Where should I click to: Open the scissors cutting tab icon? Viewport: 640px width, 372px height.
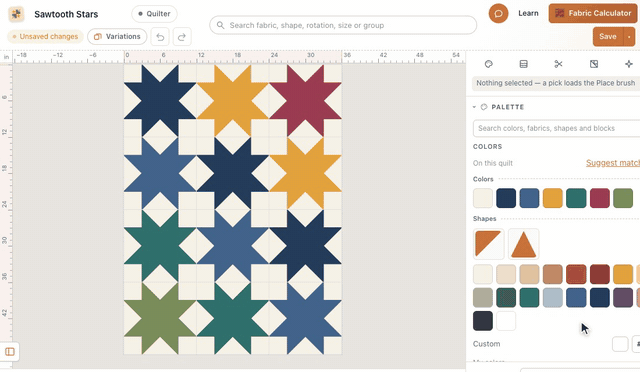point(558,64)
